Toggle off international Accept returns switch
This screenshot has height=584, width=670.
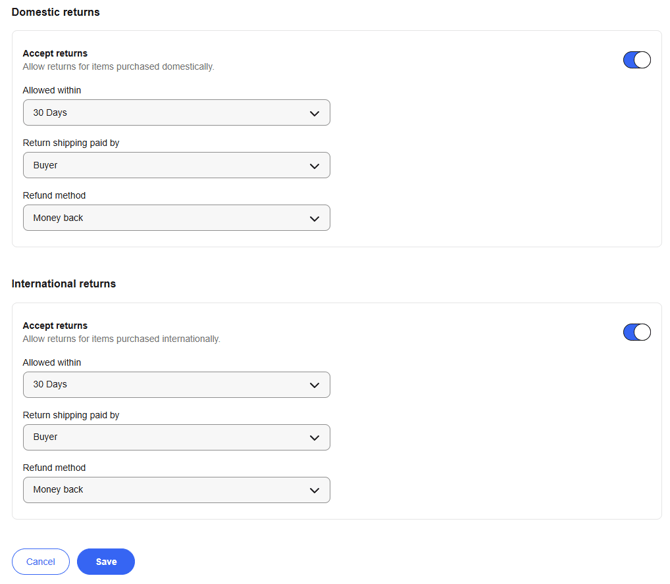click(x=636, y=332)
